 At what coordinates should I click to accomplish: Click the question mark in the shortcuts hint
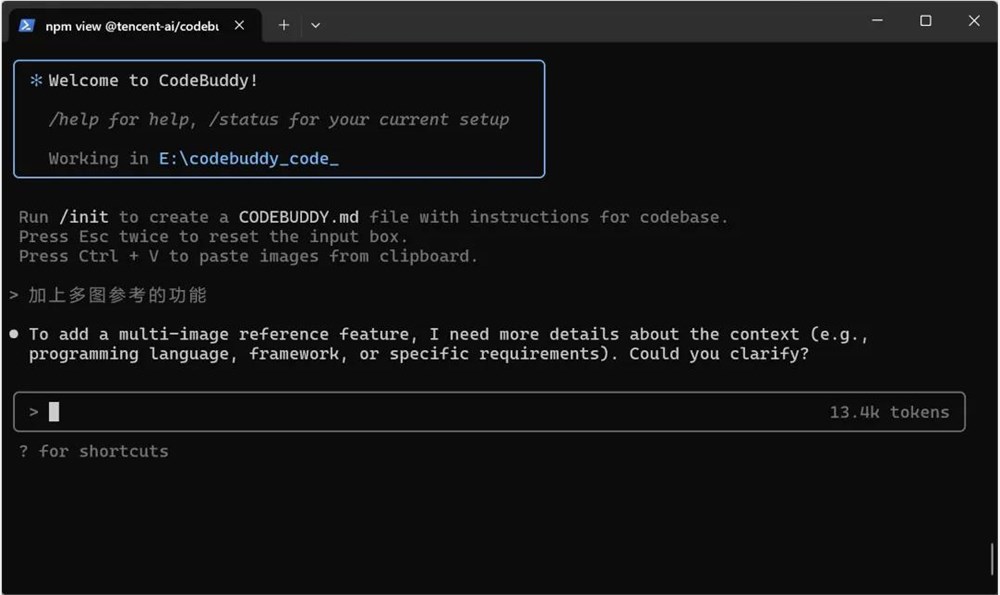coord(22,451)
